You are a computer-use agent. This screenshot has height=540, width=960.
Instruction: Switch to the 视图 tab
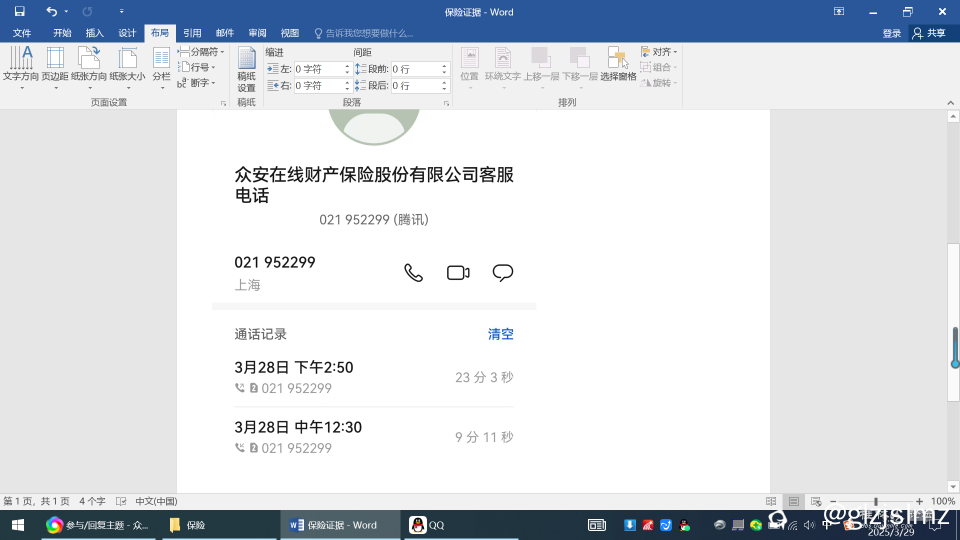[290, 33]
